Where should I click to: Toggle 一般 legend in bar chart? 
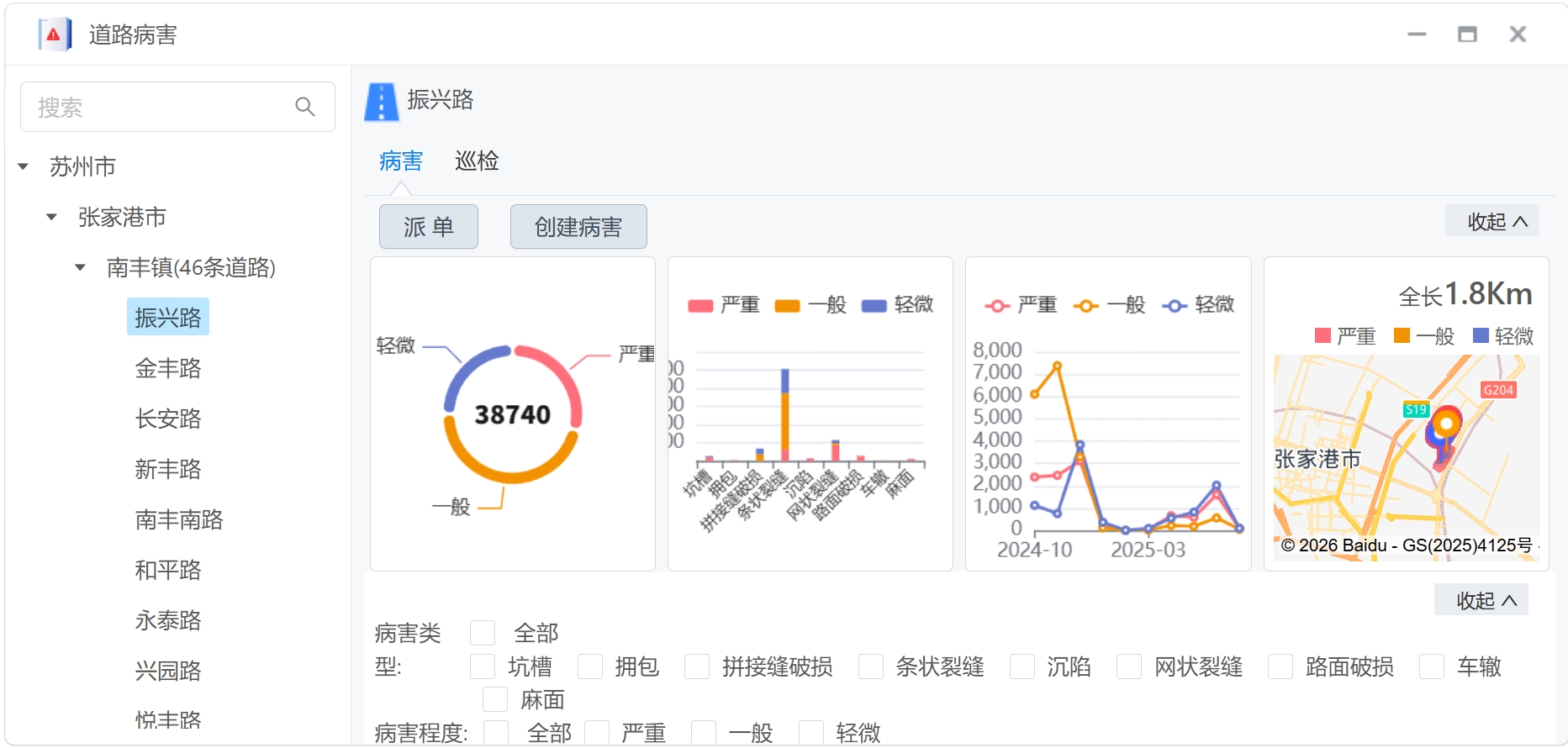(810, 304)
